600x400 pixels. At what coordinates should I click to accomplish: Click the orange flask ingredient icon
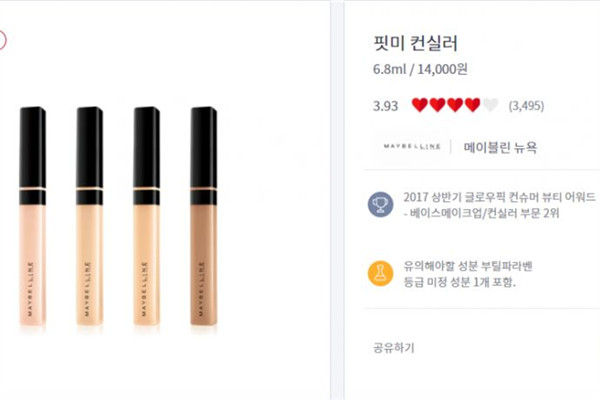(x=380, y=273)
